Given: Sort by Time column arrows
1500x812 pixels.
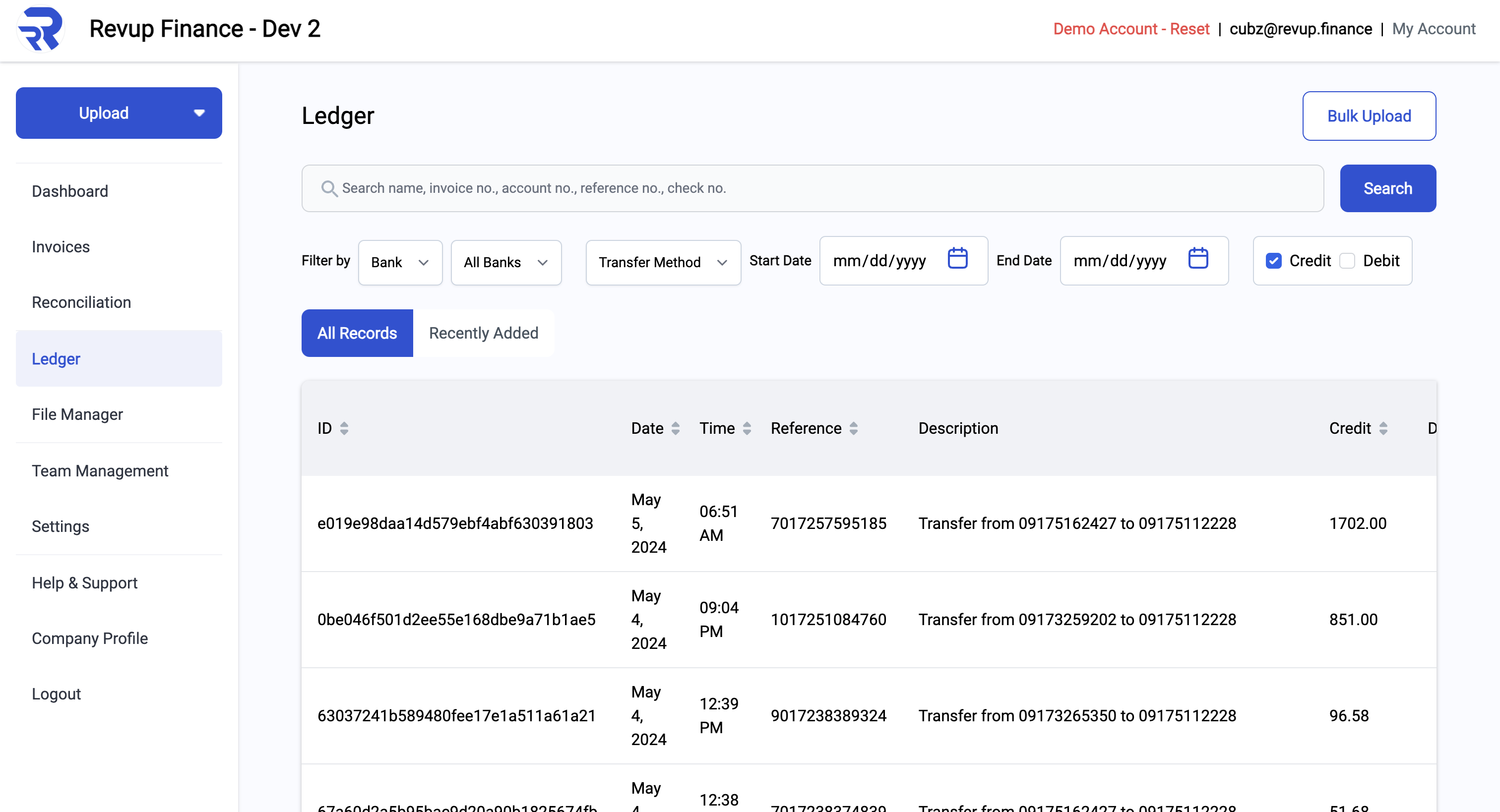Looking at the screenshot, I should 747,428.
